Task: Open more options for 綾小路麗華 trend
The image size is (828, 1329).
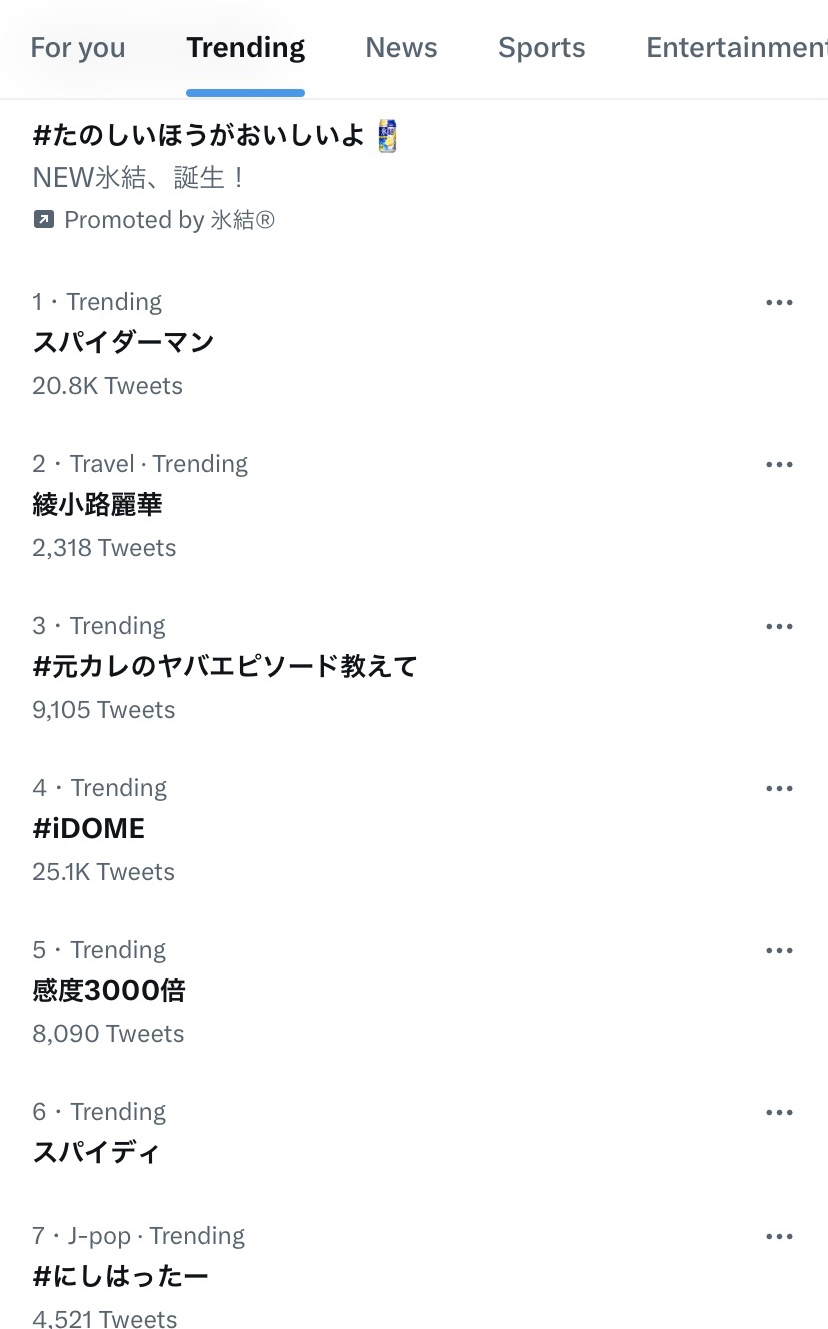Action: [779, 465]
